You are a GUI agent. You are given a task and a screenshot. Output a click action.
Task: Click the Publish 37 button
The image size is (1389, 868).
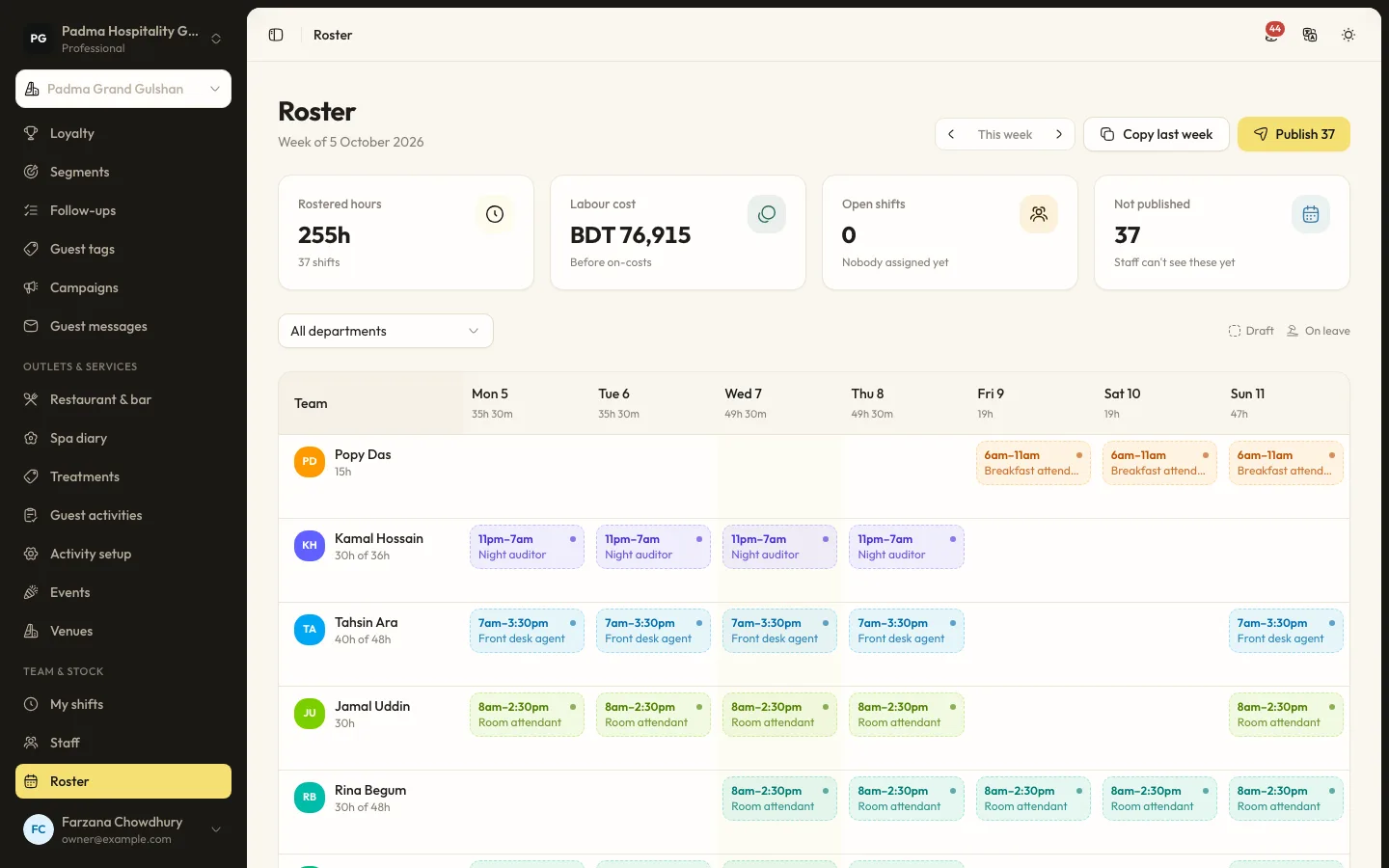click(1294, 134)
